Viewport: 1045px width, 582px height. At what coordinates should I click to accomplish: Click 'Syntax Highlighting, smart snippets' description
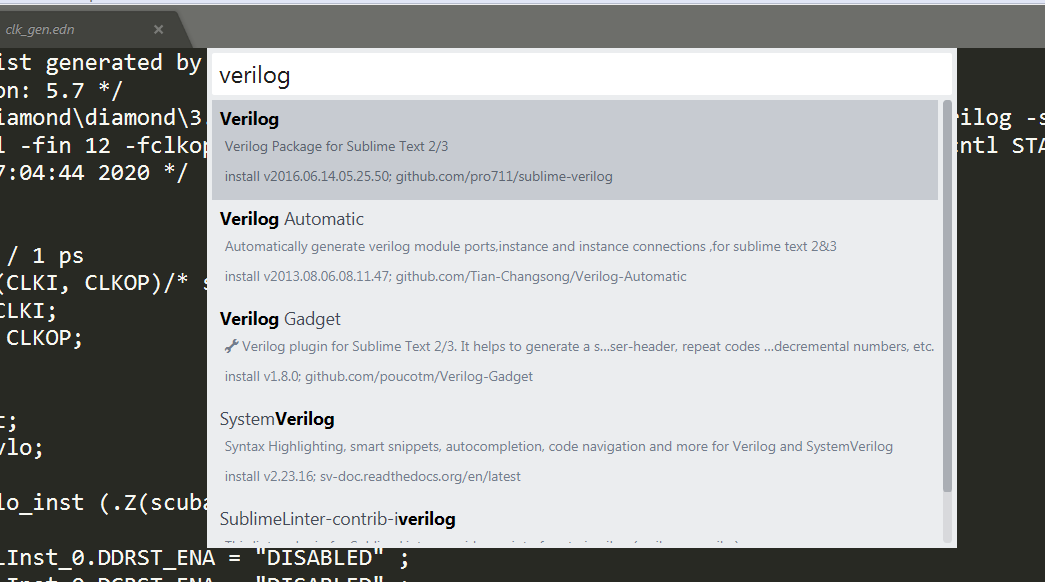558,447
